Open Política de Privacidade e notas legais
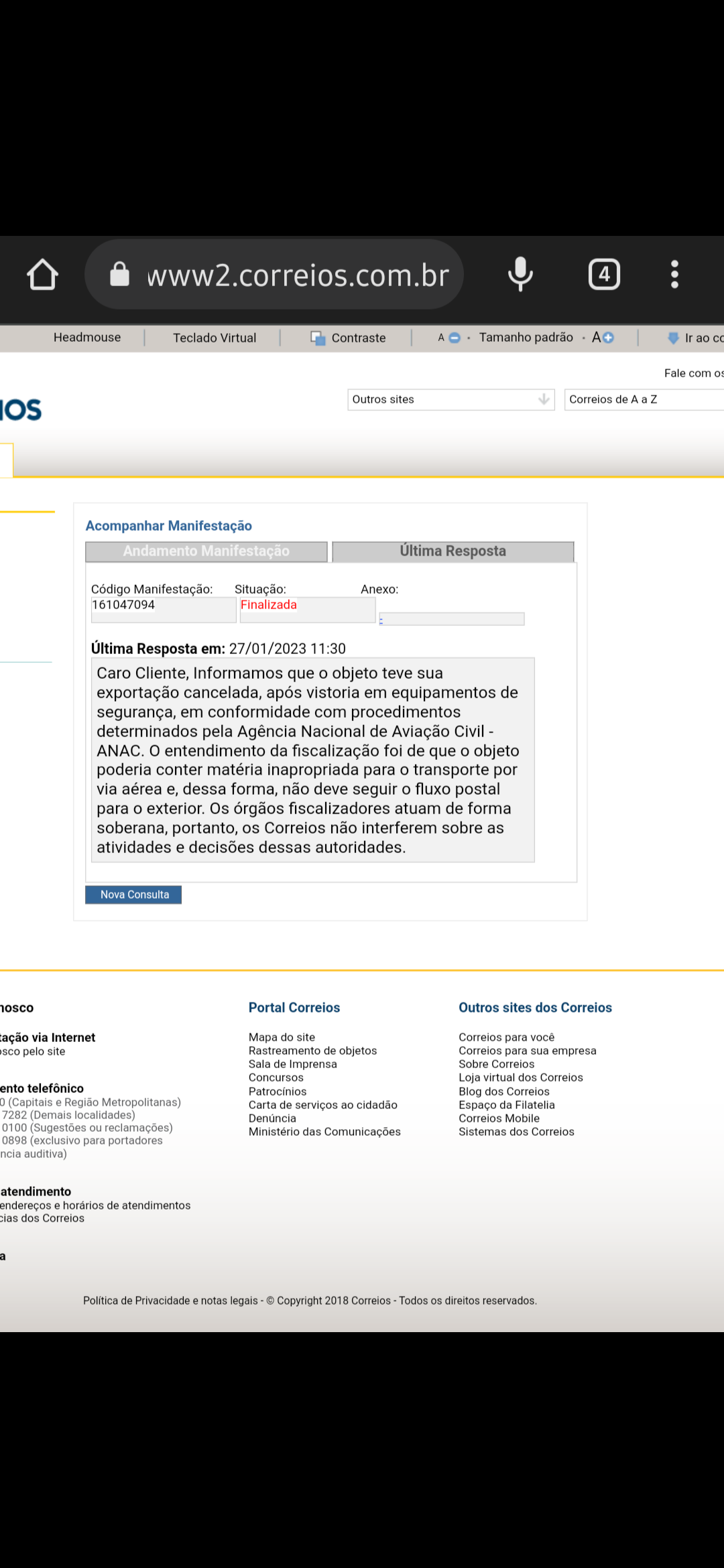Viewport: 724px width, 1568px height. (x=170, y=1301)
